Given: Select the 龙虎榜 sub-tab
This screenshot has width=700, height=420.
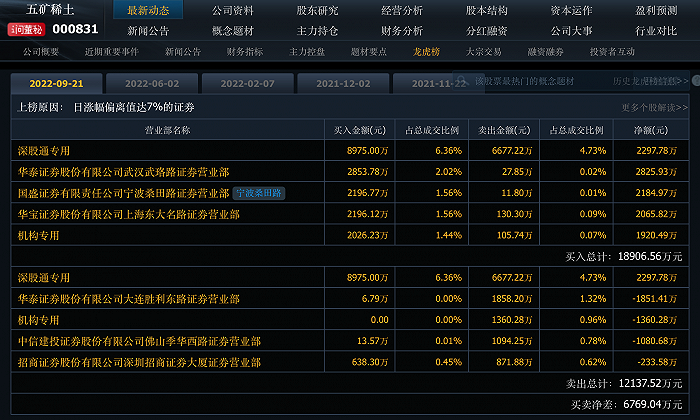Looking at the screenshot, I should pos(429,51).
